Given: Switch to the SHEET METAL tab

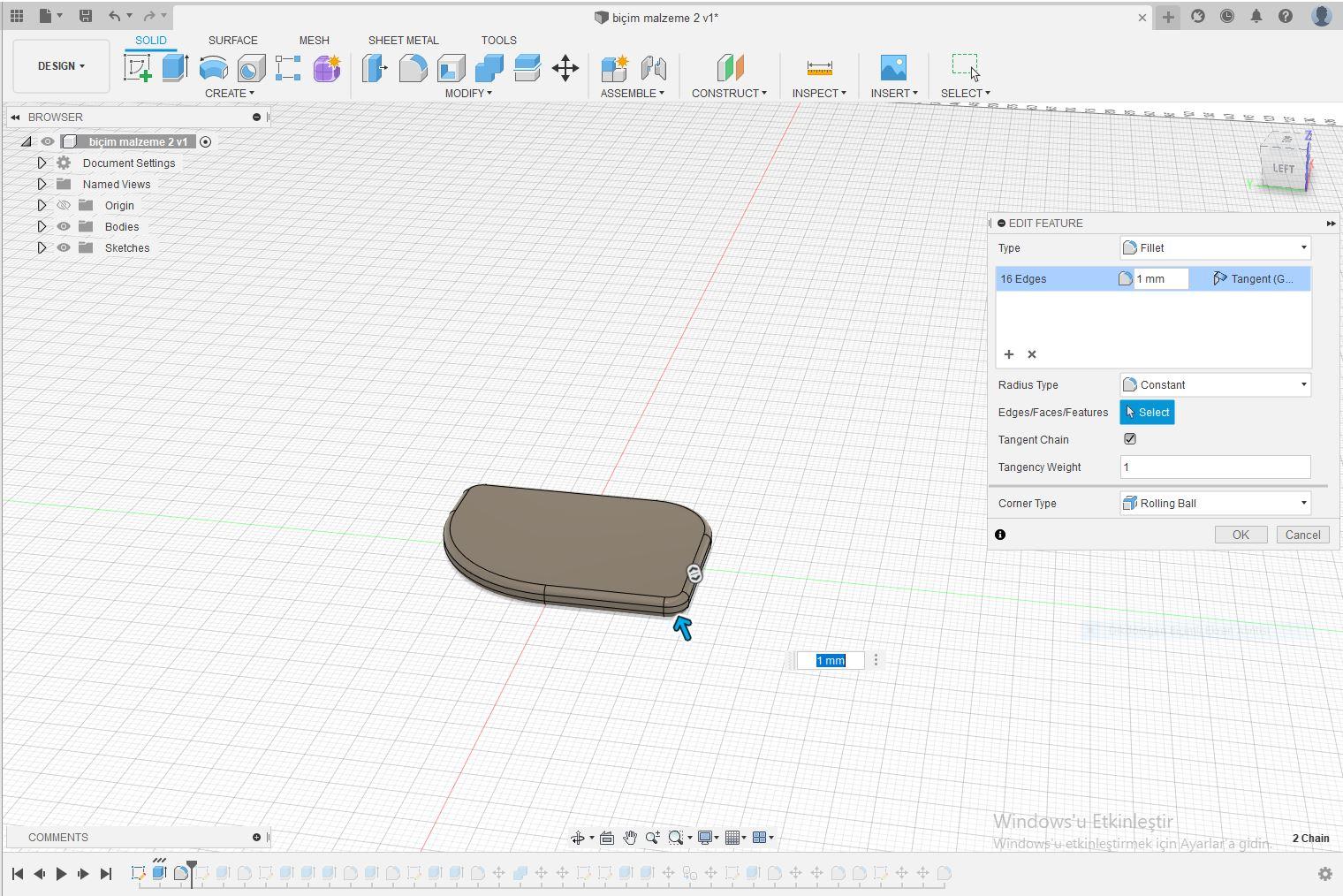Looking at the screenshot, I should click(403, 40).
